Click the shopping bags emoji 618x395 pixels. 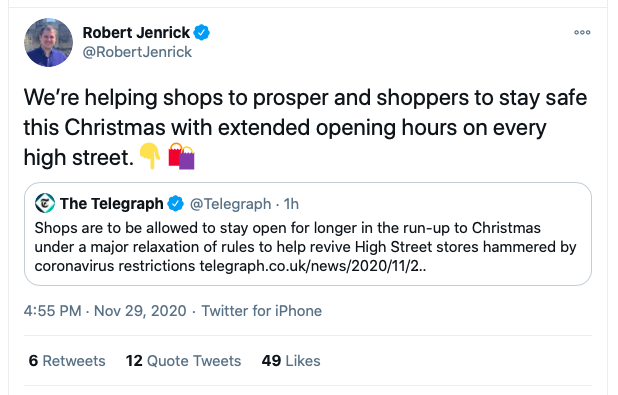coord(181,156)
